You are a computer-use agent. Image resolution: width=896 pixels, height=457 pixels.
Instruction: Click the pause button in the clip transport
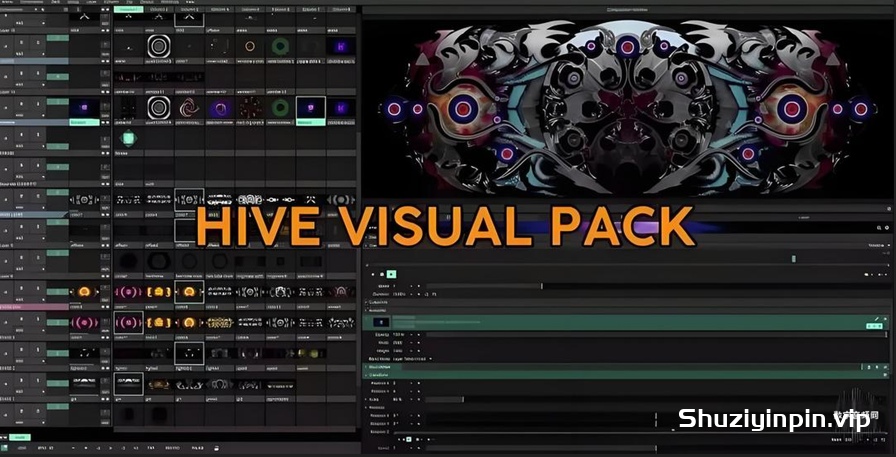coord(383,275)
